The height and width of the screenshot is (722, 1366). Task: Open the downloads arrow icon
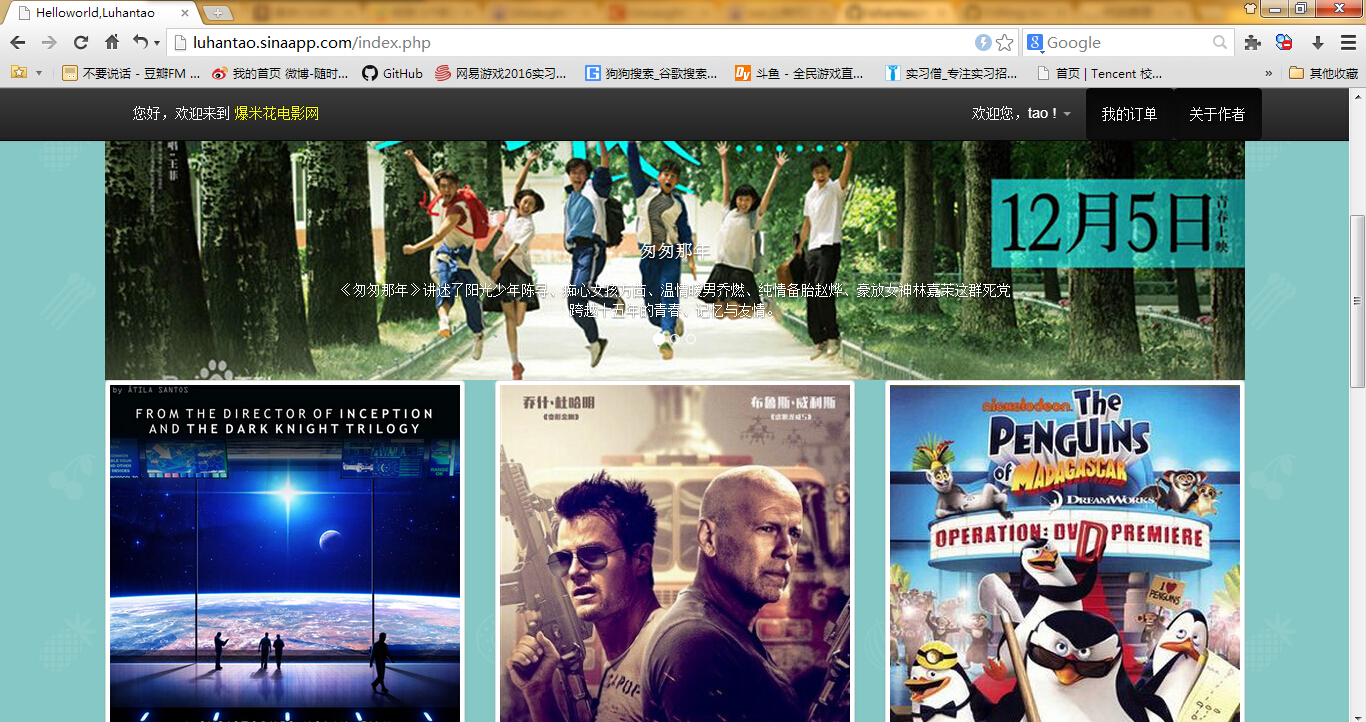click(1318, 43)
